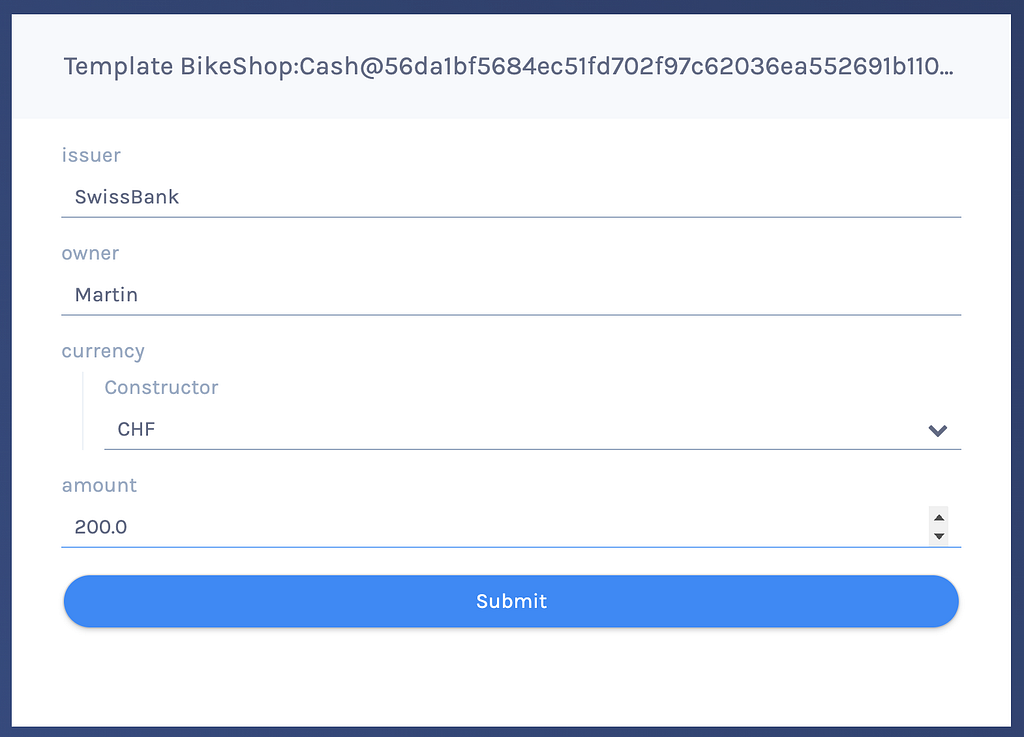Click the amount label
The width and height of the screenshot is (1024, 737).
point(99,485)
